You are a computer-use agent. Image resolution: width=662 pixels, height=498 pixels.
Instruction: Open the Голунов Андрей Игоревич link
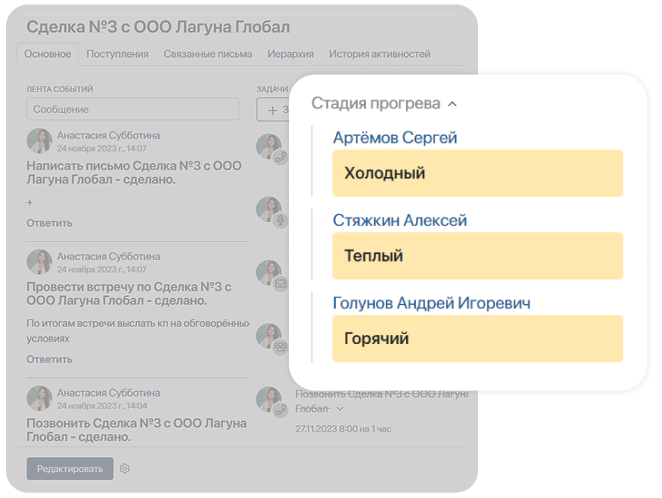431,303
